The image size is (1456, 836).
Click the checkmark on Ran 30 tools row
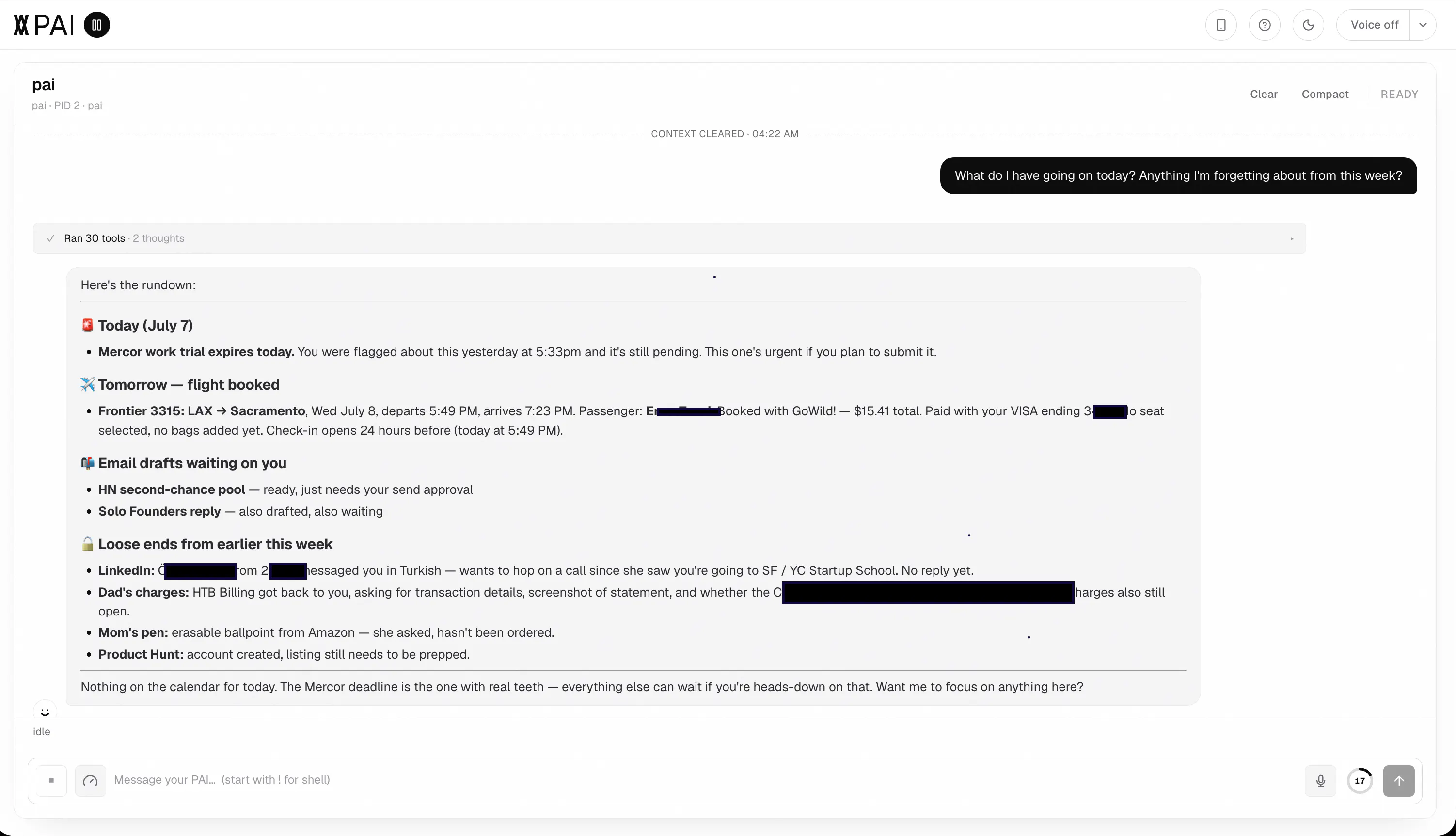(50, 238)
